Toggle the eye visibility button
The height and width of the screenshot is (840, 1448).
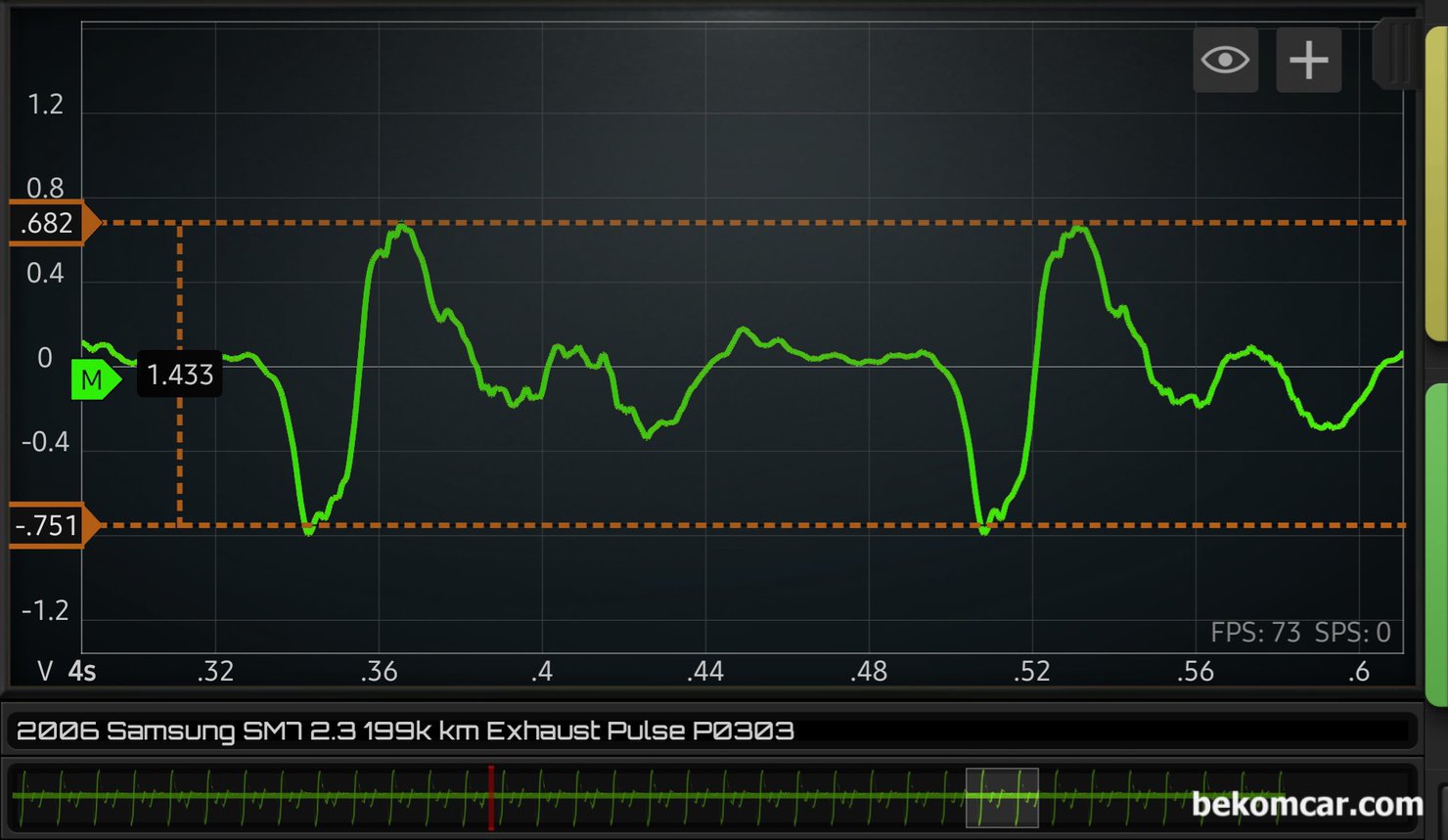pyautogui.click(x=1225, y=61)
